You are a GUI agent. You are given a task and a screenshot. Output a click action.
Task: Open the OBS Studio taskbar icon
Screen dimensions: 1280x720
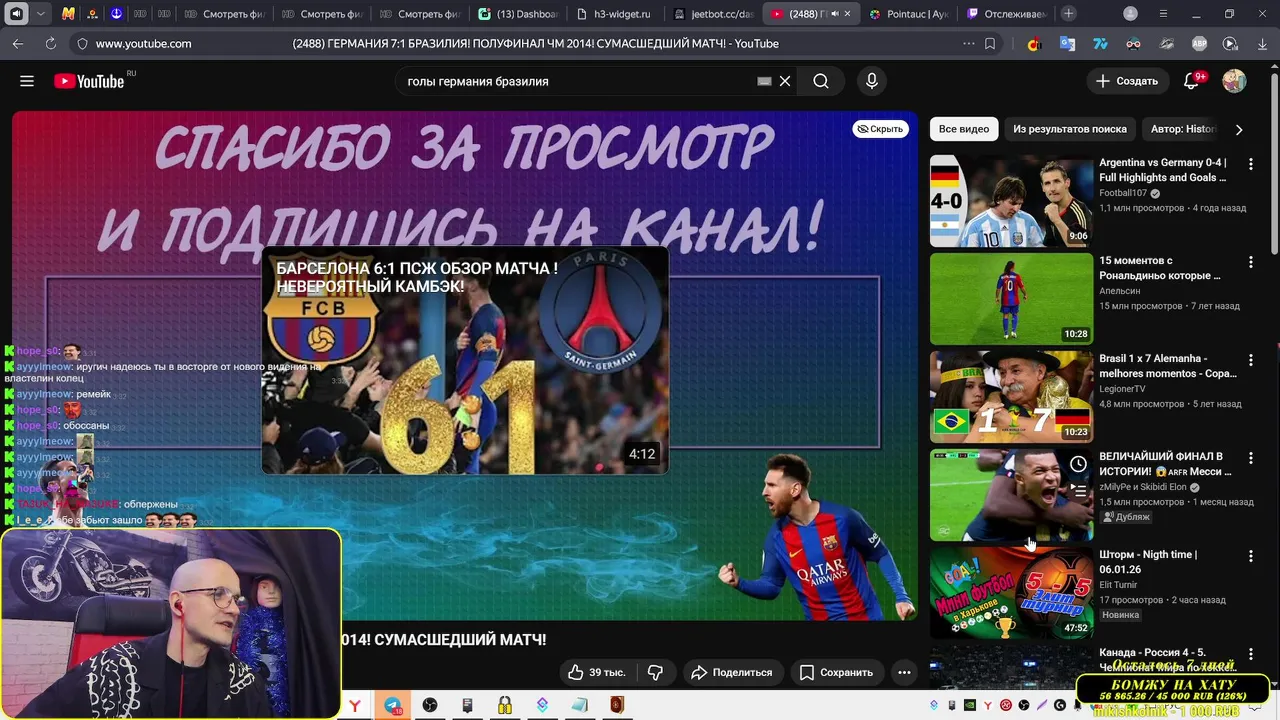[x=430, y=705]
